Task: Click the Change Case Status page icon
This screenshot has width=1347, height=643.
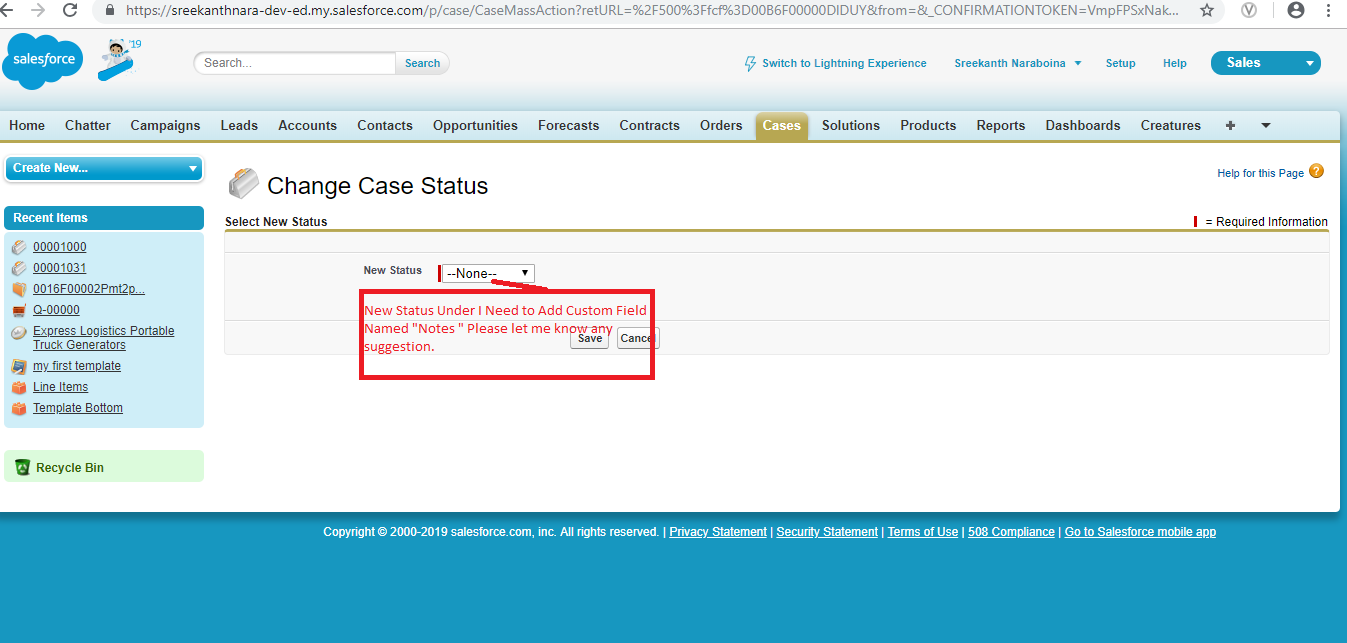Action: (x=243, y=184)
